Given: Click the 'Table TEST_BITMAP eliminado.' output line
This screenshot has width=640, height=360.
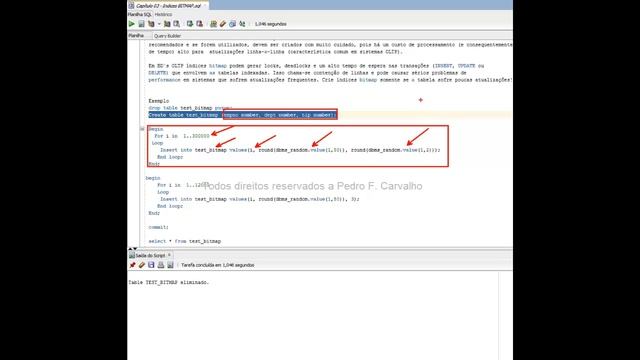Looking at the screenshot, I should point(169,282).
